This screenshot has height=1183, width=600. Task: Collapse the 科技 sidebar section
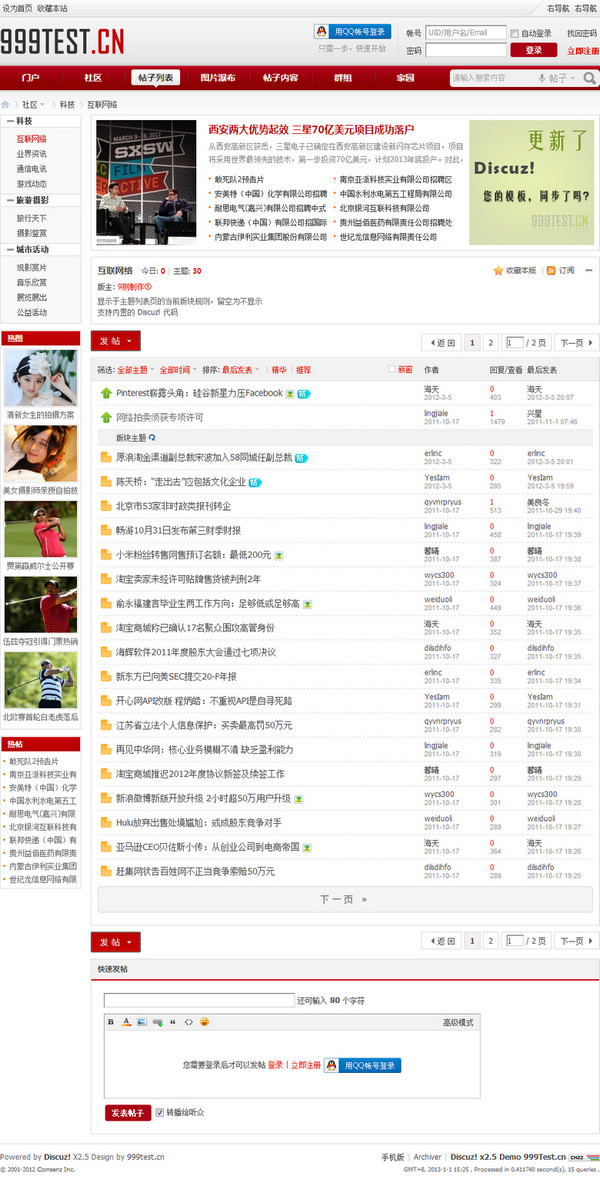pos(11,121)
